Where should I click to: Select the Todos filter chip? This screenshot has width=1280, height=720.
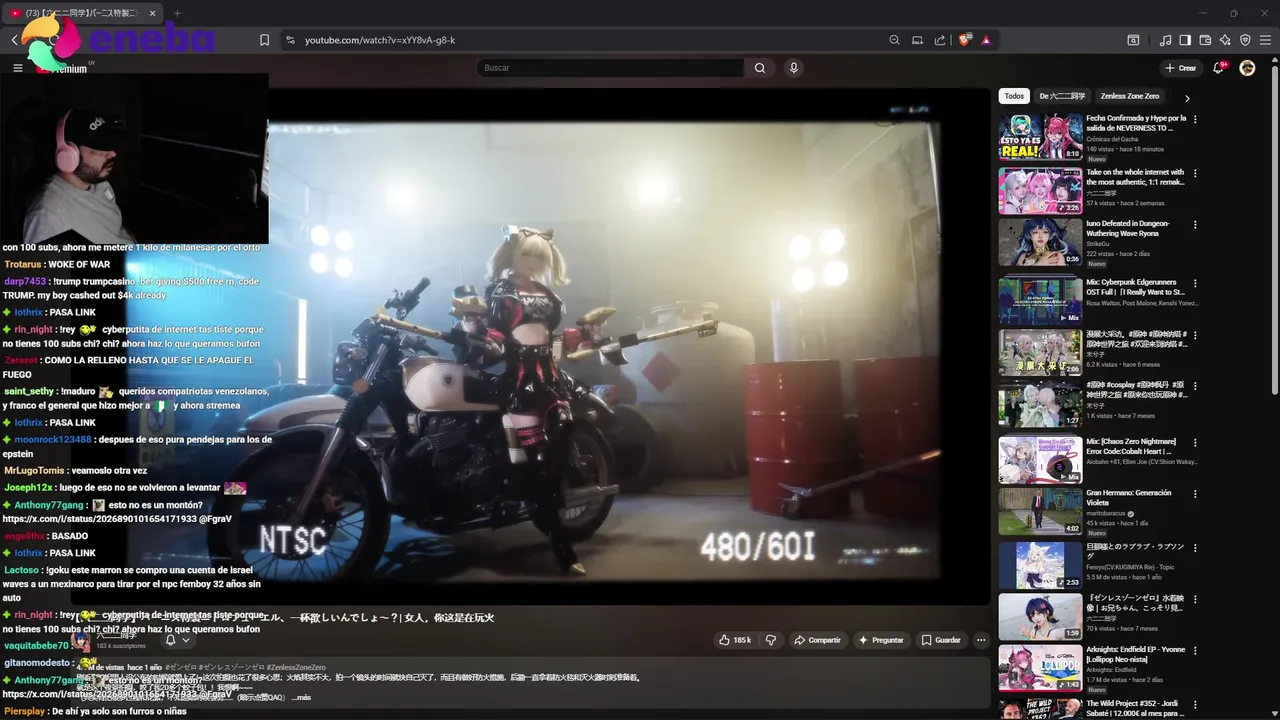pyautogui.click(x=1014, y=96)
